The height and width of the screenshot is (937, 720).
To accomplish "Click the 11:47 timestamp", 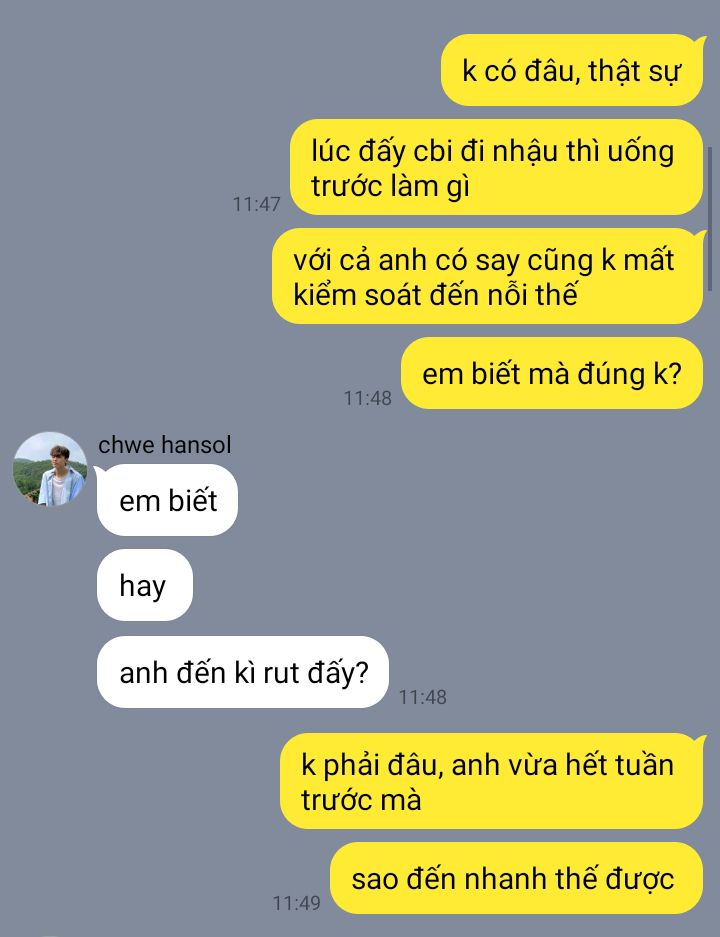I will pyautogui.click(x=256, y=204).
